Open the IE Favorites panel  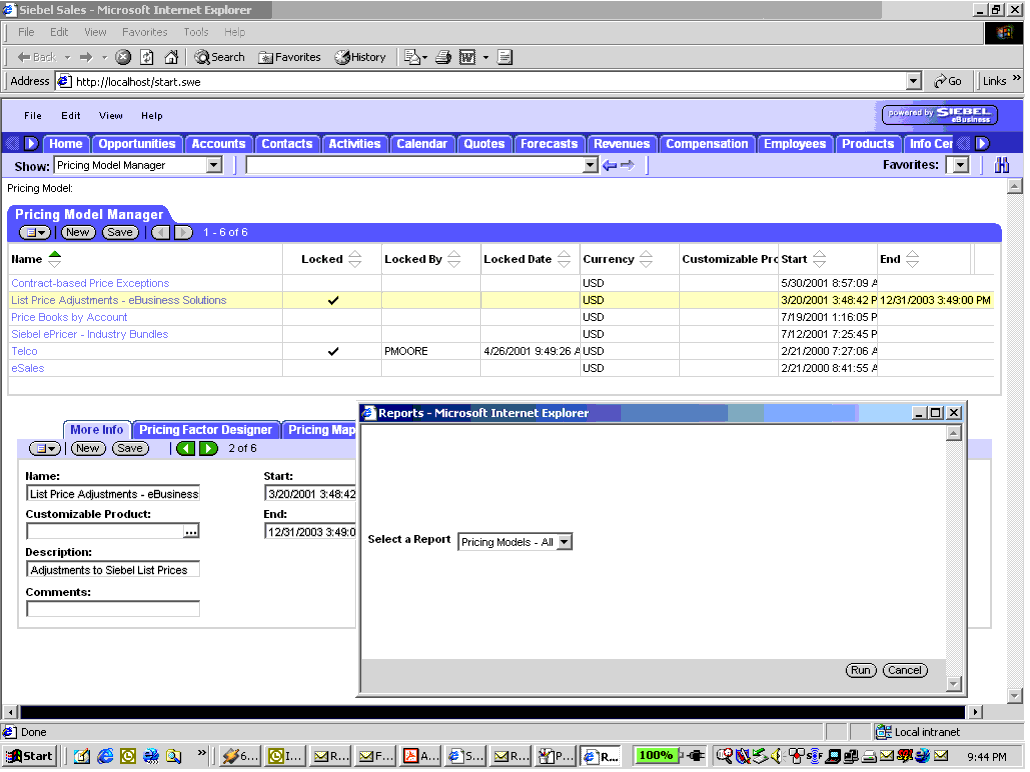[x=289, y=57]
